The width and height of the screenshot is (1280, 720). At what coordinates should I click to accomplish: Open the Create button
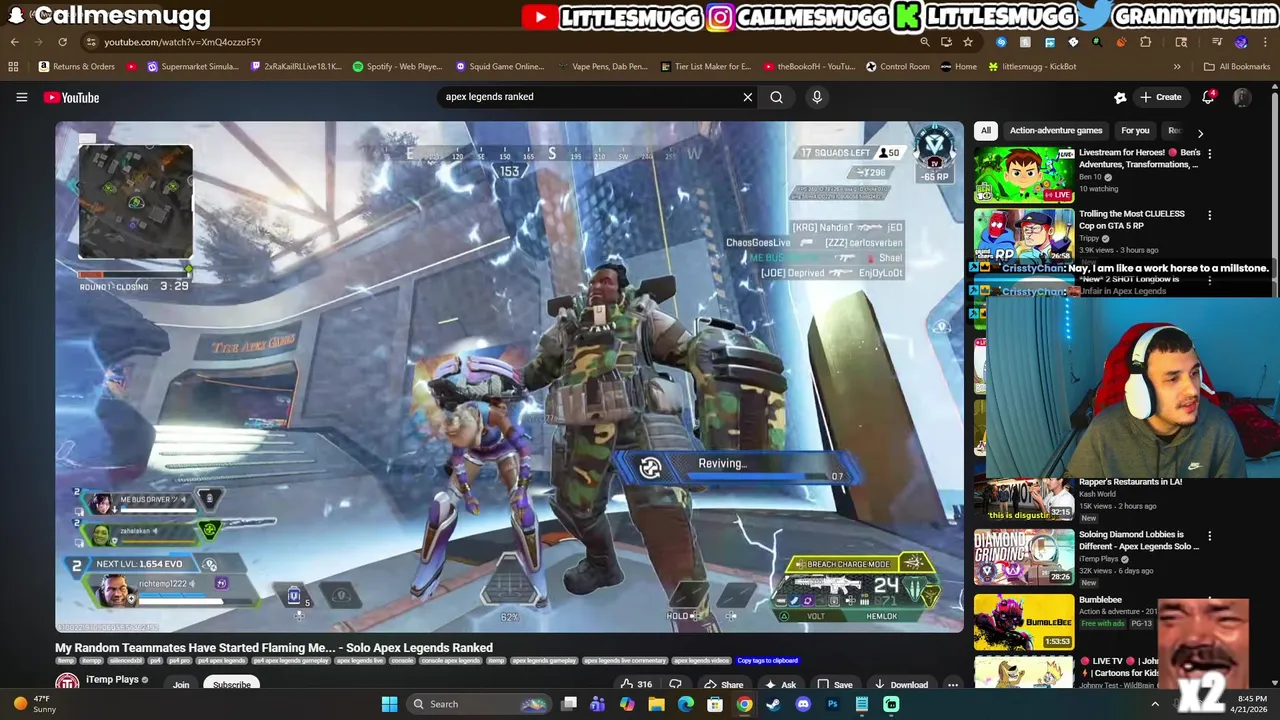coord(1160,97)
